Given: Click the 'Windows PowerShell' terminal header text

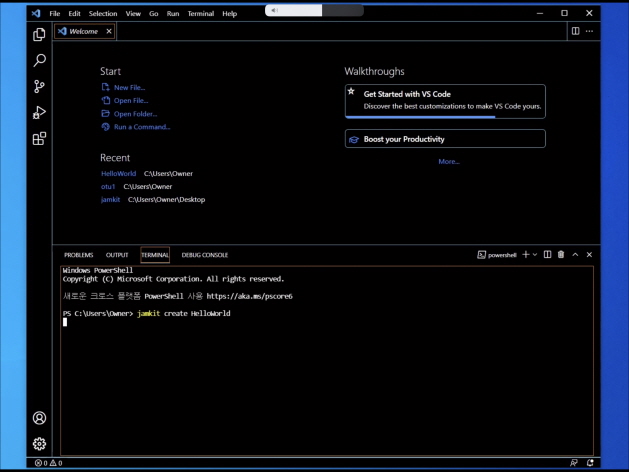Looking at the screenshot, I should click(97, 270).
